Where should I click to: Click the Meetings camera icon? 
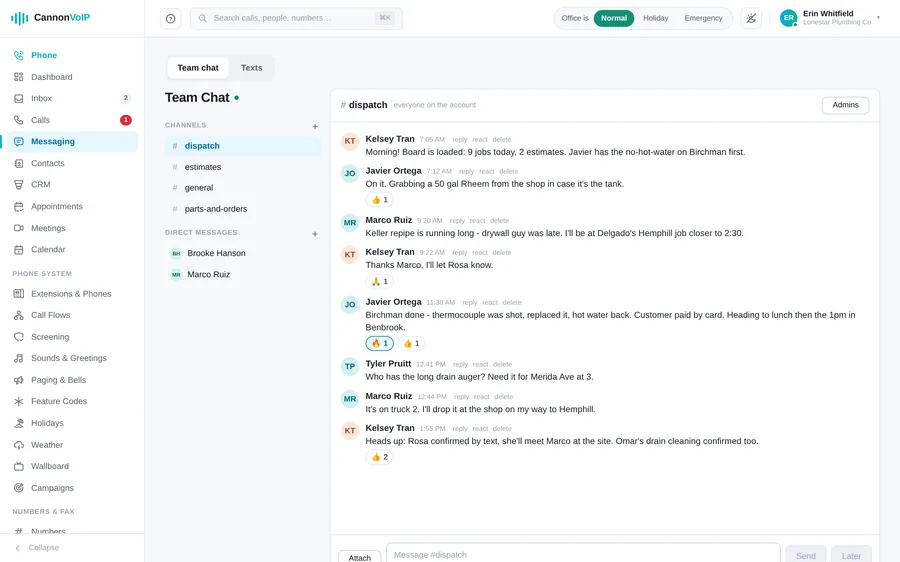point(19,228)
